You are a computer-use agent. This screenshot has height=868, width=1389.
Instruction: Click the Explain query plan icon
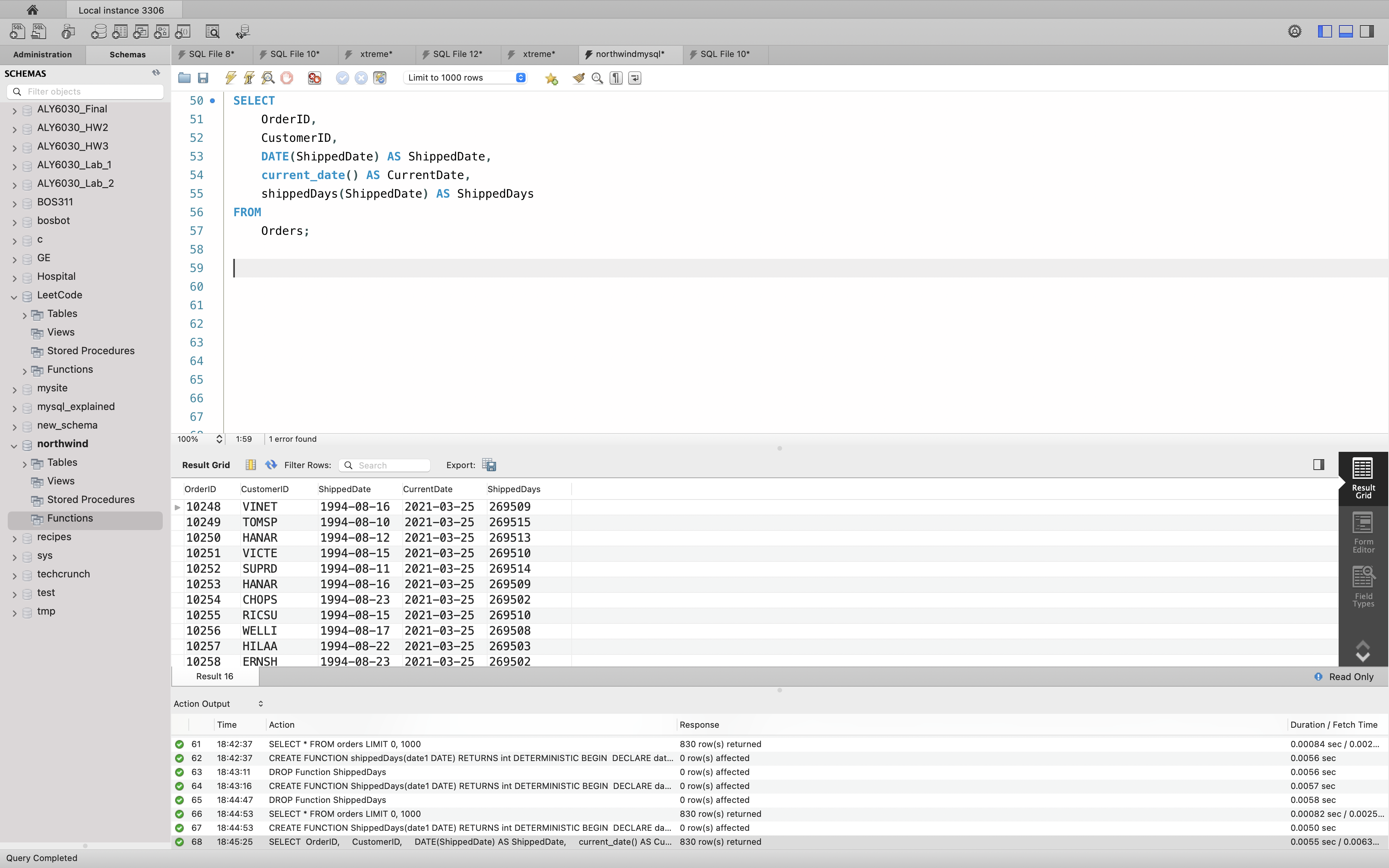268,78
